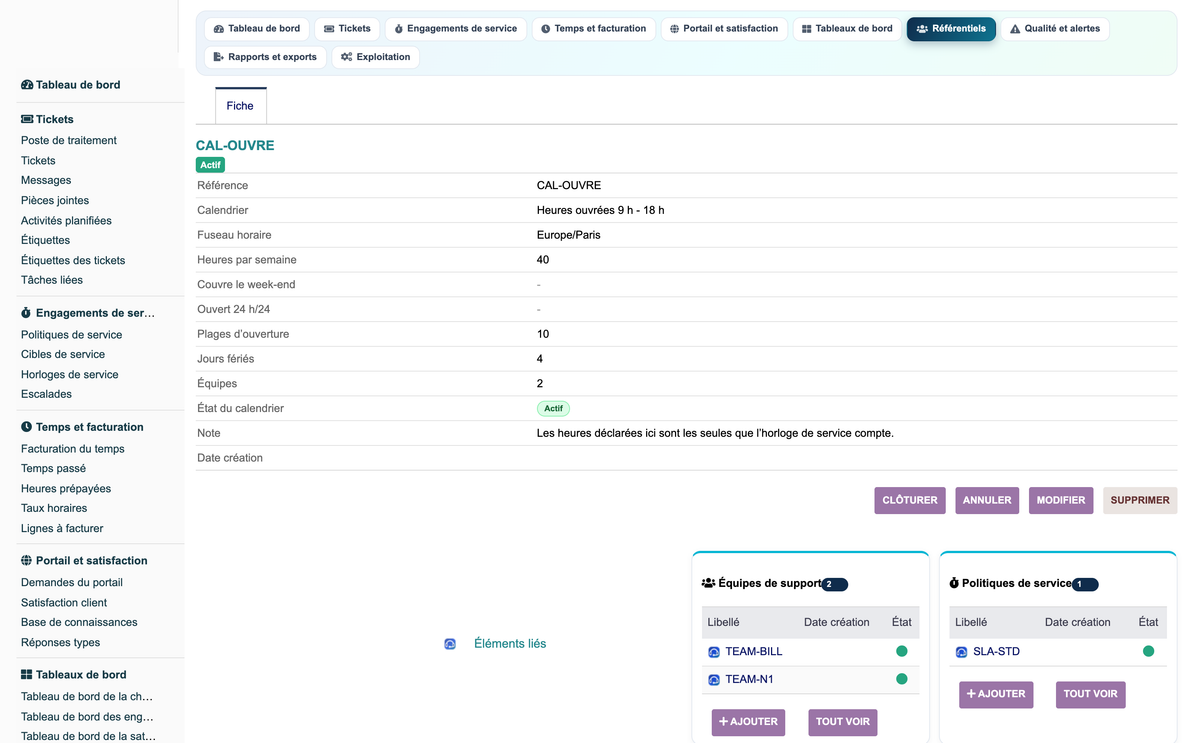Screen dimensions: 1200x743
Task: Click the CLÔTURER button
Action: [910, 500]
